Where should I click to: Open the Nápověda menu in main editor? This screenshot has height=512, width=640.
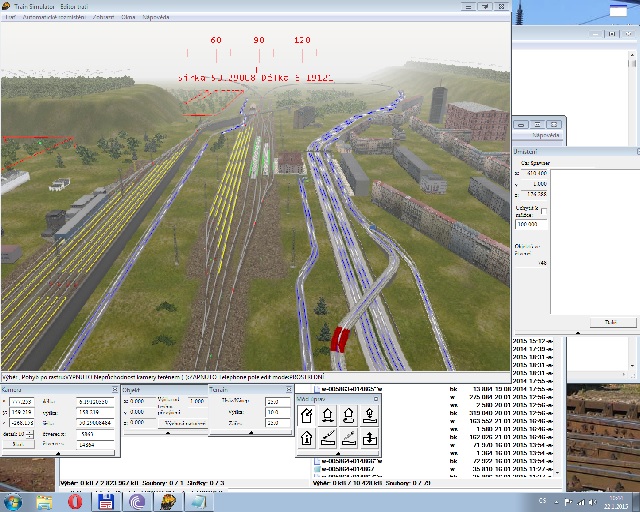click(x=156, y=17)
